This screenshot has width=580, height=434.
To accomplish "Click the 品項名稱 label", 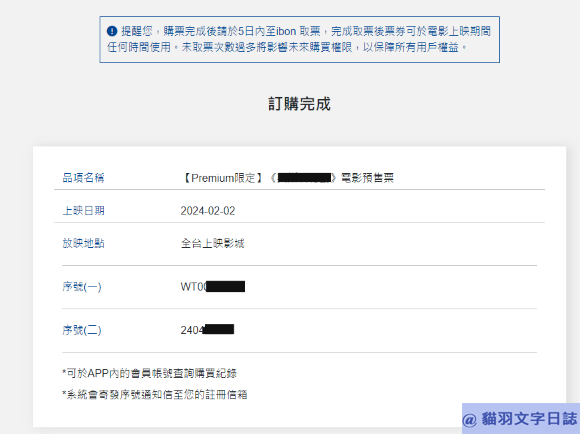I will click(x=83, y=178).
